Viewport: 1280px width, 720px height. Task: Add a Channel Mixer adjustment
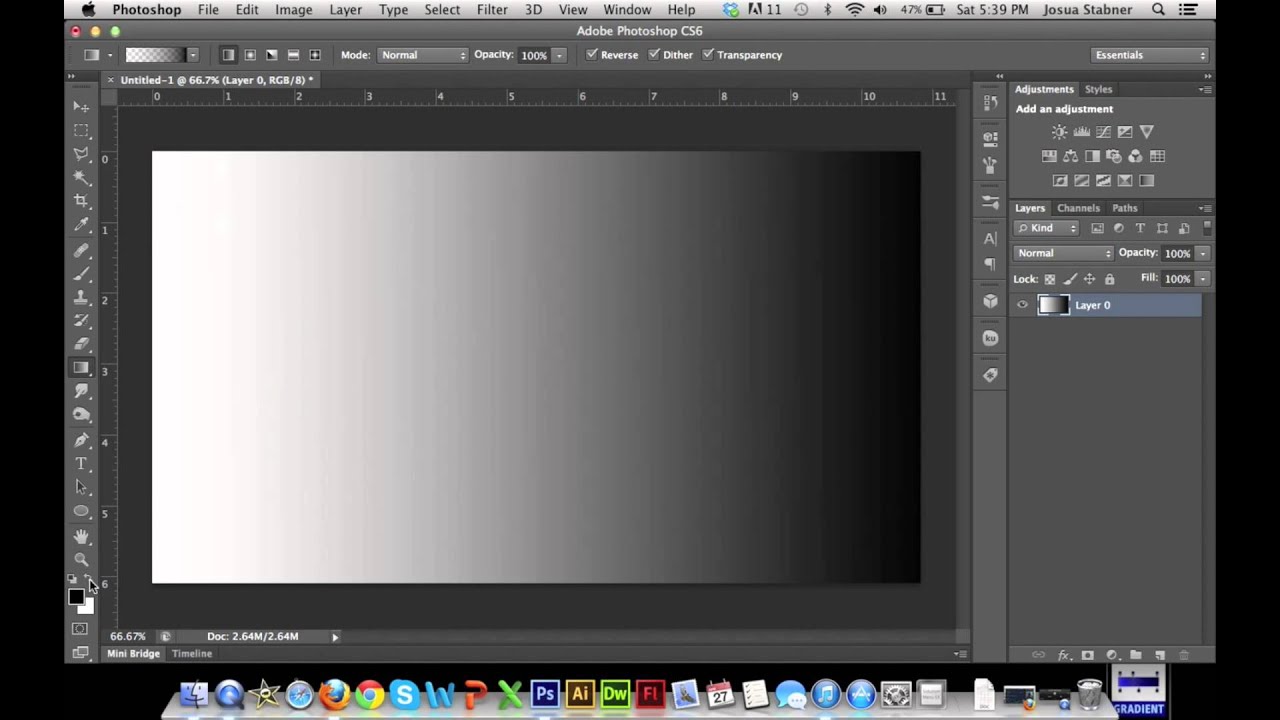1135,156
